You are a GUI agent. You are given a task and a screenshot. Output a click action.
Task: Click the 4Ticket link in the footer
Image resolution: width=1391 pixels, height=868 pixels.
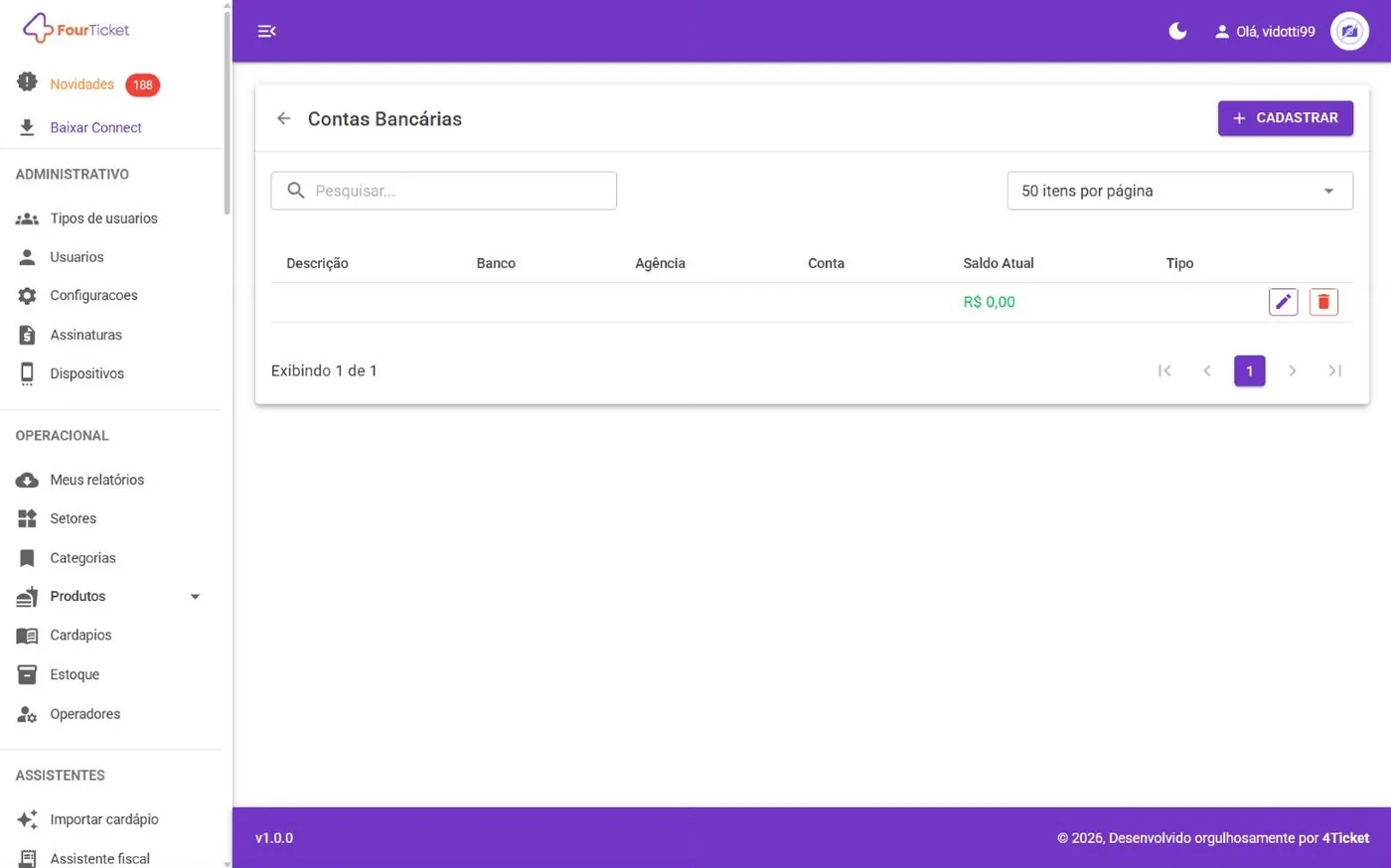pos(1345,838)
